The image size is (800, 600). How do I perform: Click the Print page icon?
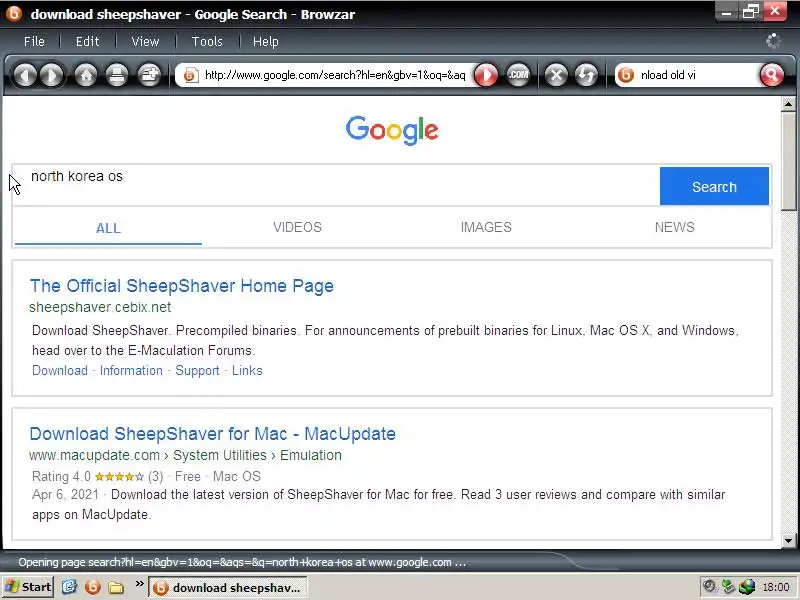tap(117, 76)
